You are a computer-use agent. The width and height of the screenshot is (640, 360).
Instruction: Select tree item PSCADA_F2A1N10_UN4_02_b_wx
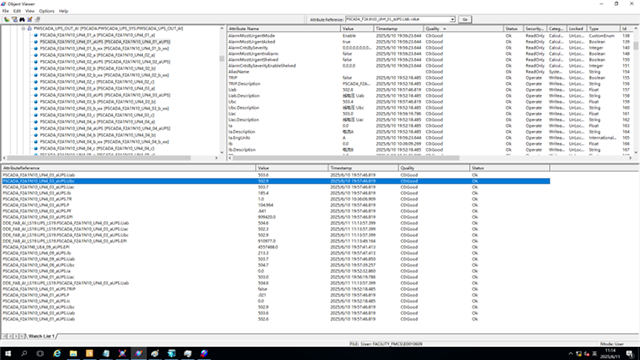pos(104,75)
